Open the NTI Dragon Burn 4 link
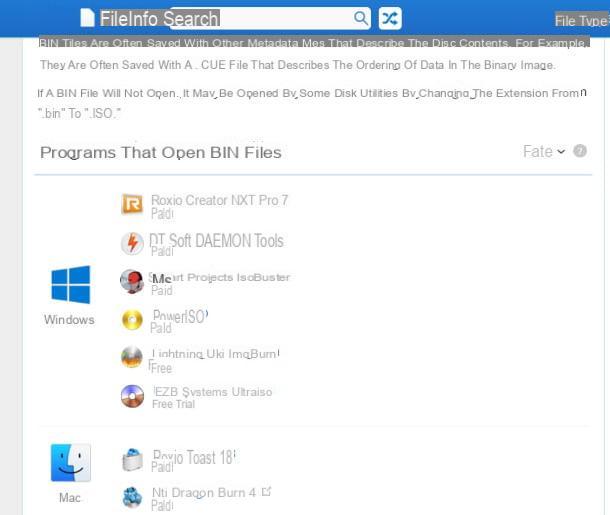This screenshot has width=610, height=515. [204, 492]
